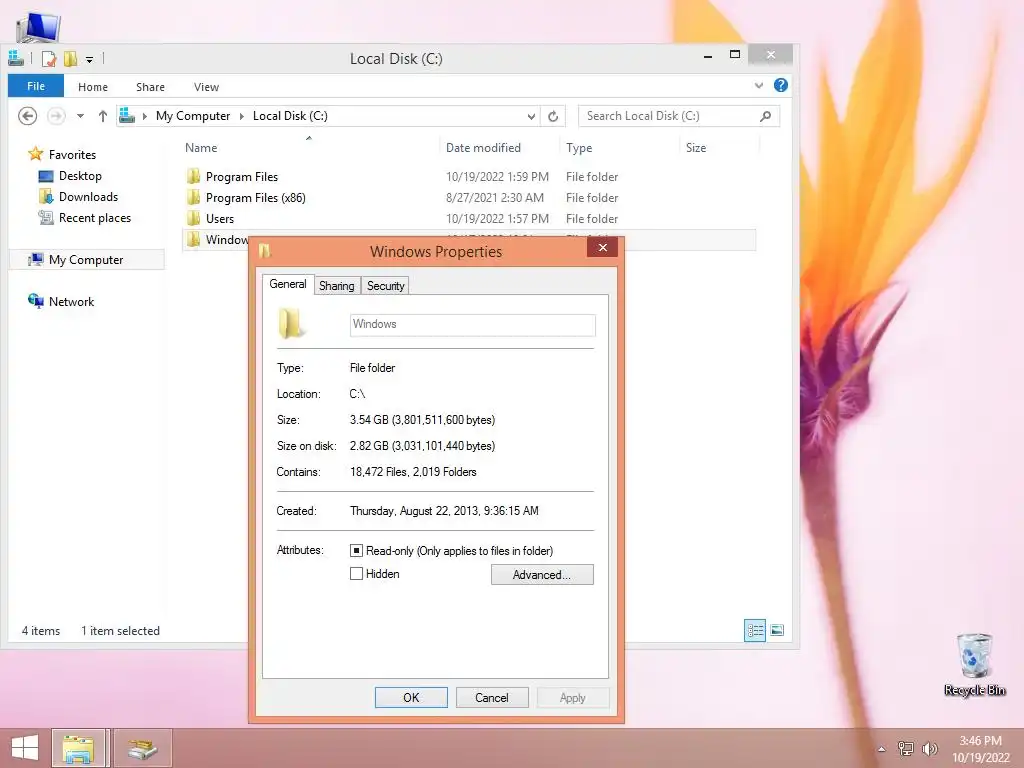
Task: Open the recent locations dropdown arrow
Action: click(x=80, y=116)
